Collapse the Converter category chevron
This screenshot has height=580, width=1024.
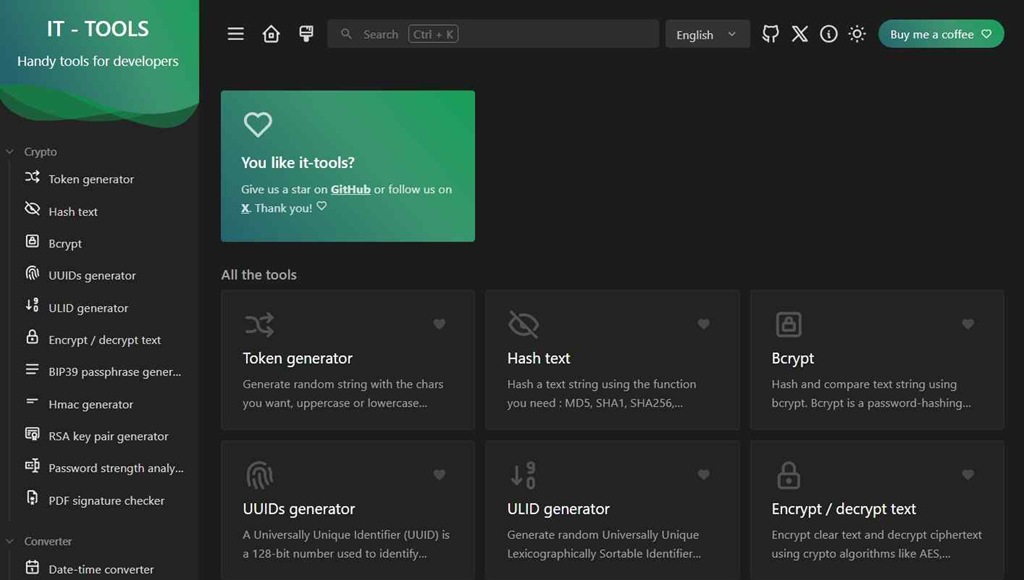pyautogui.click(x=10, y=541)
